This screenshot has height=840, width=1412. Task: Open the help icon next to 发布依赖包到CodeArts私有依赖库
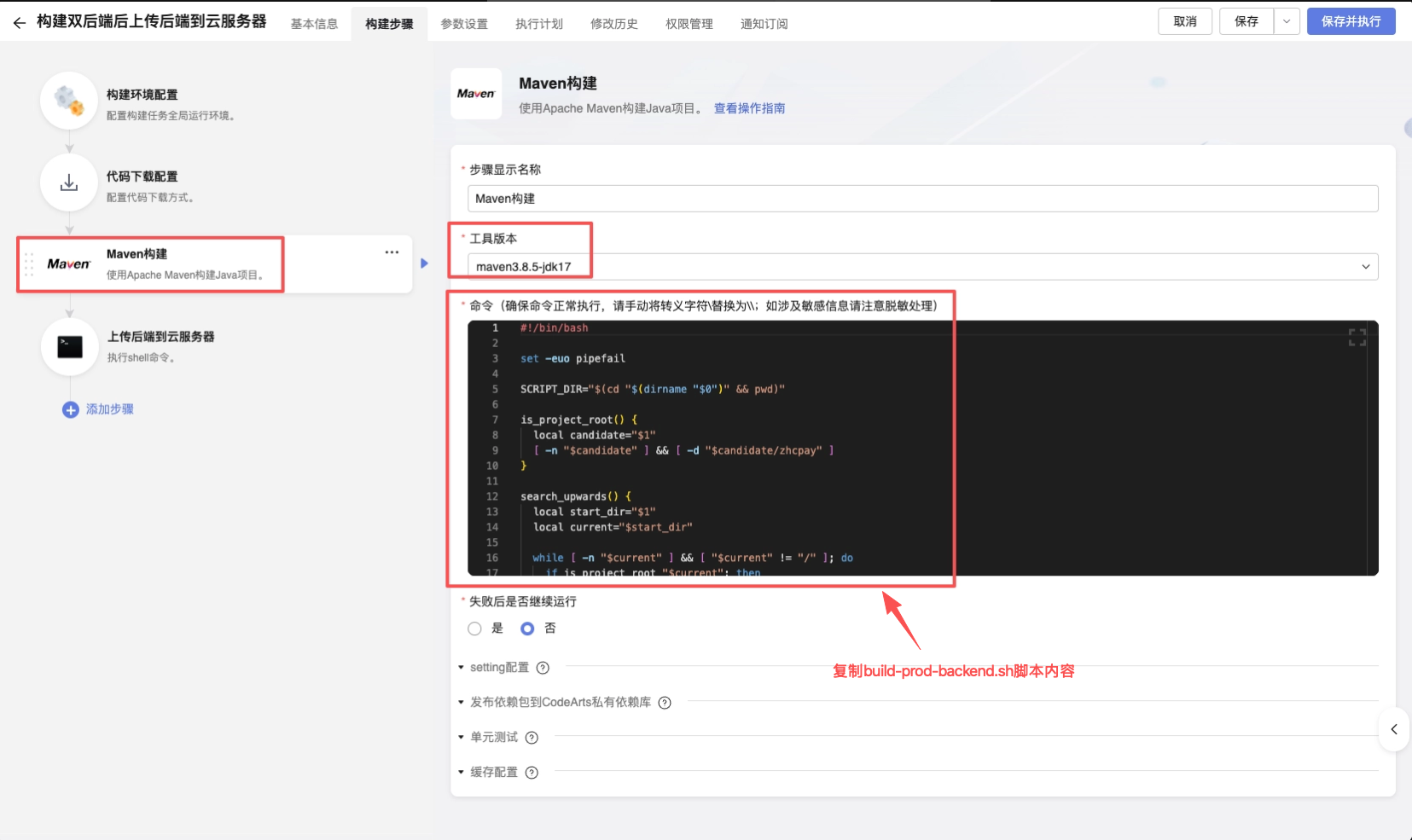(665, 703)
